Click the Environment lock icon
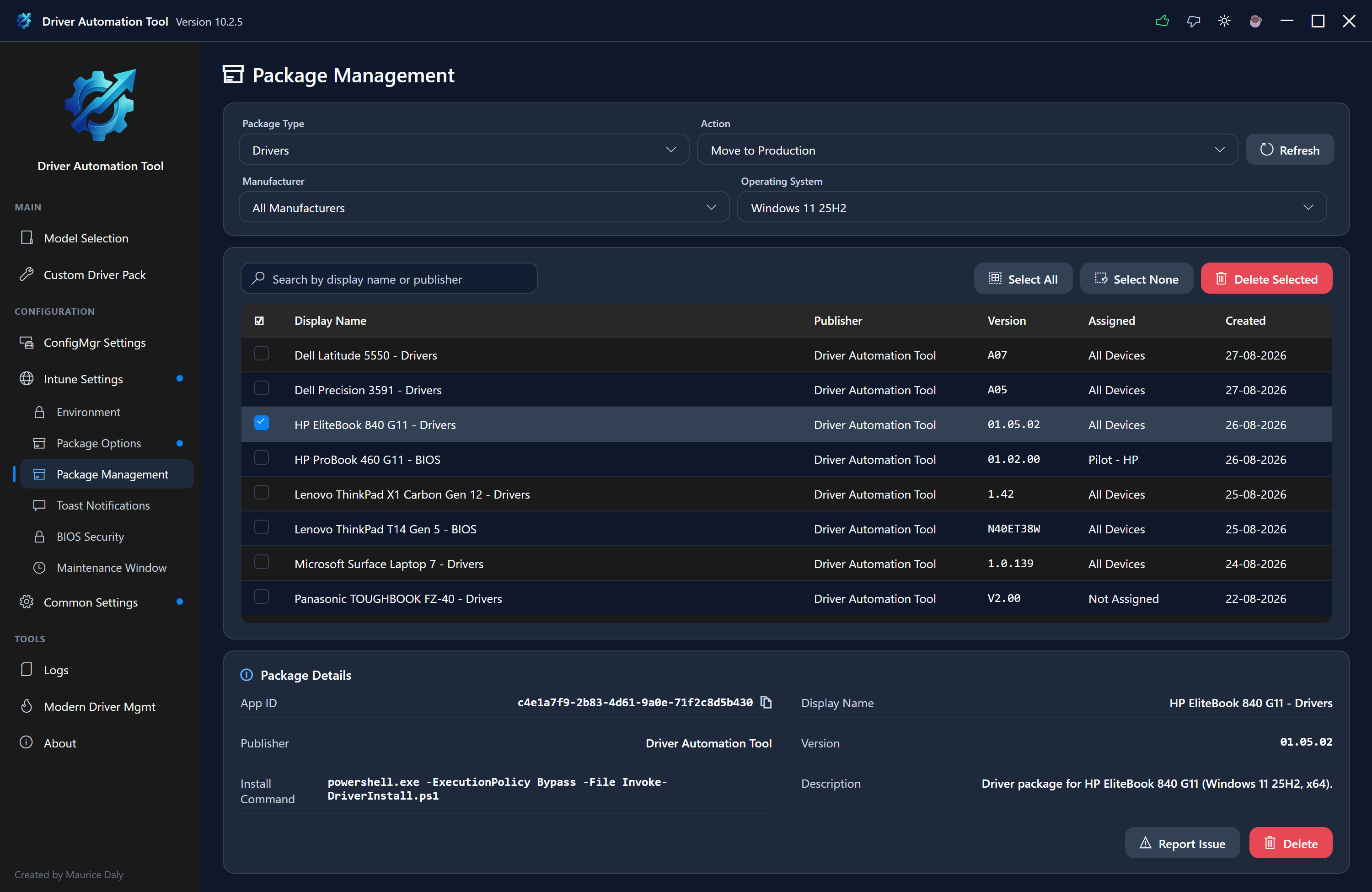This screenshot has width=1372, height=892. pos(39,412)
